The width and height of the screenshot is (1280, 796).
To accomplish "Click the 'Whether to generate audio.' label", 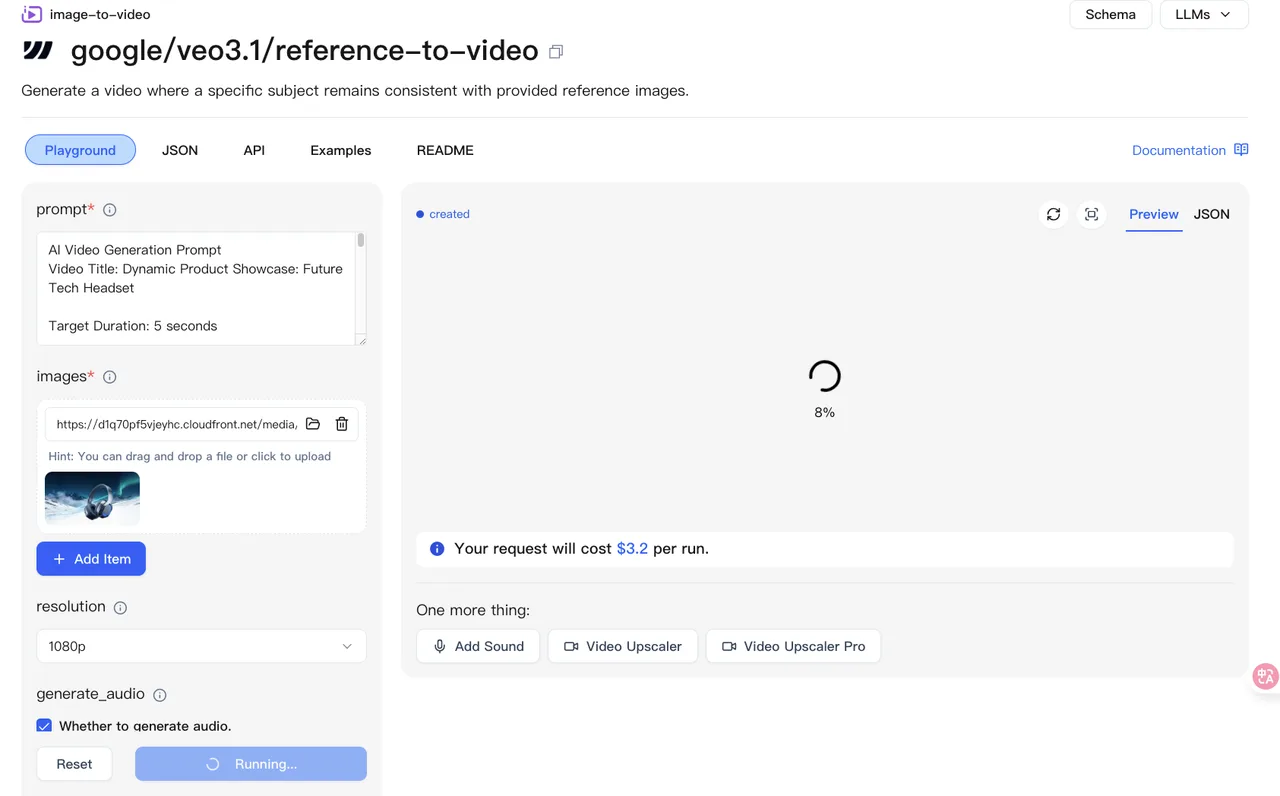I will 145,726.
